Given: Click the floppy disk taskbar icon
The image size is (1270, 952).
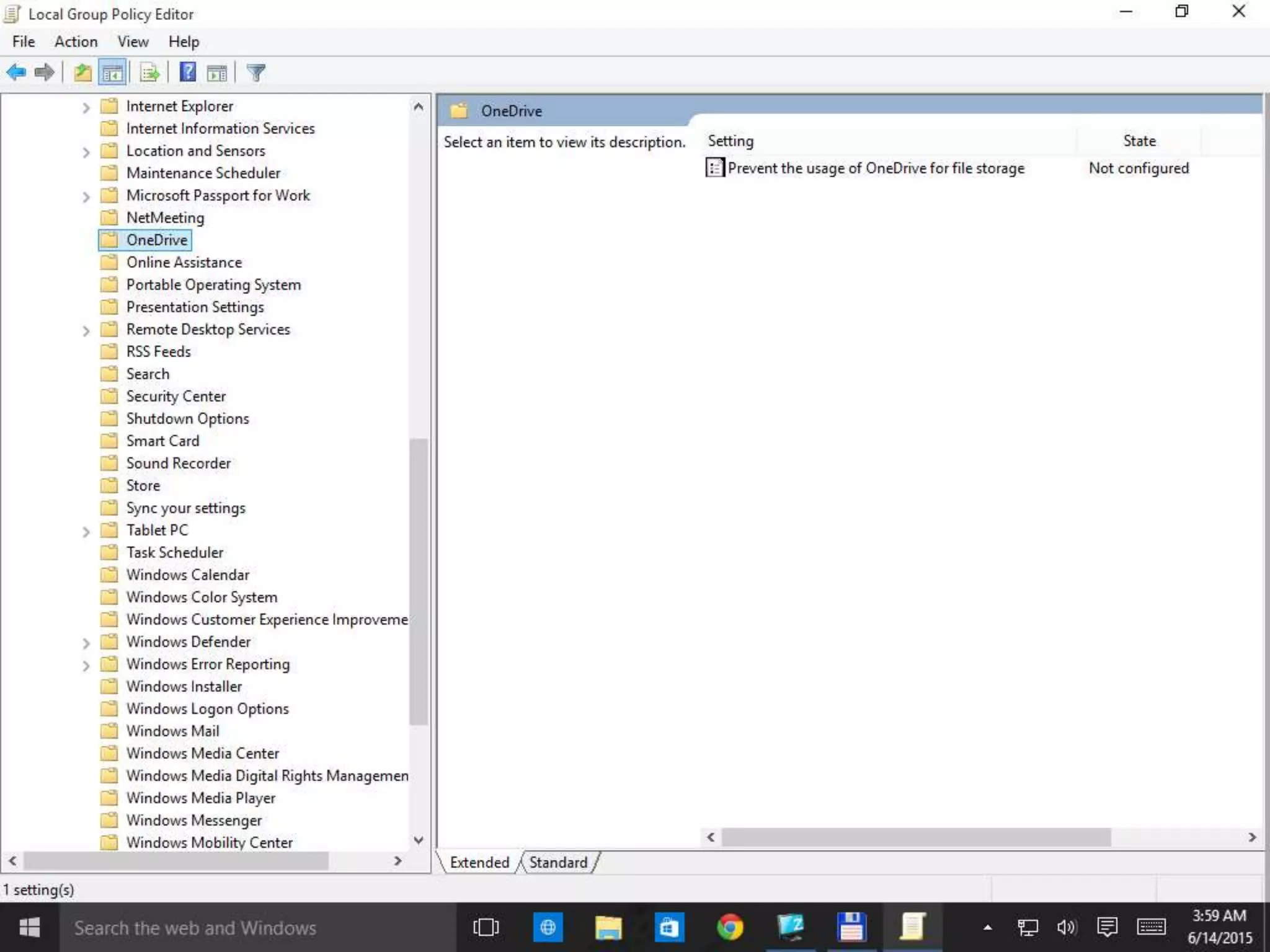Looking at the screenshot, I should [x=851, y=927].
